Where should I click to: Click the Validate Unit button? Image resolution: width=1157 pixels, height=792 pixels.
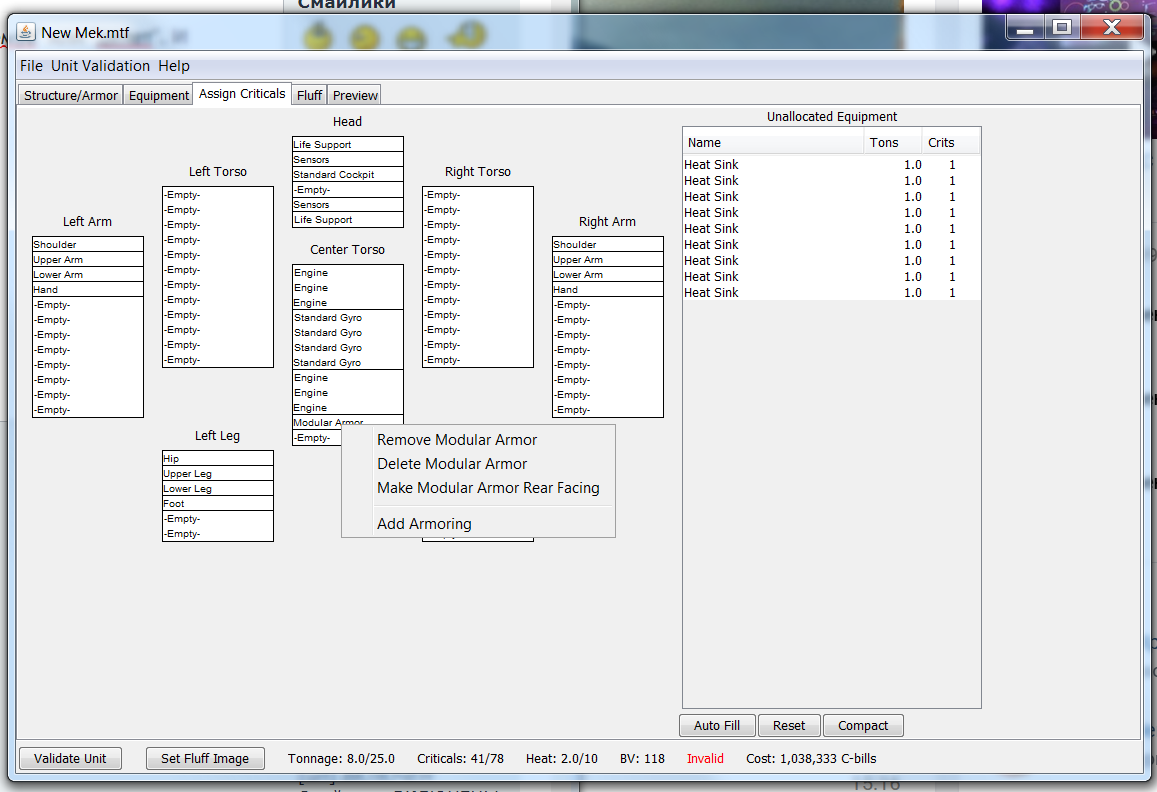[x=70, y=758]
